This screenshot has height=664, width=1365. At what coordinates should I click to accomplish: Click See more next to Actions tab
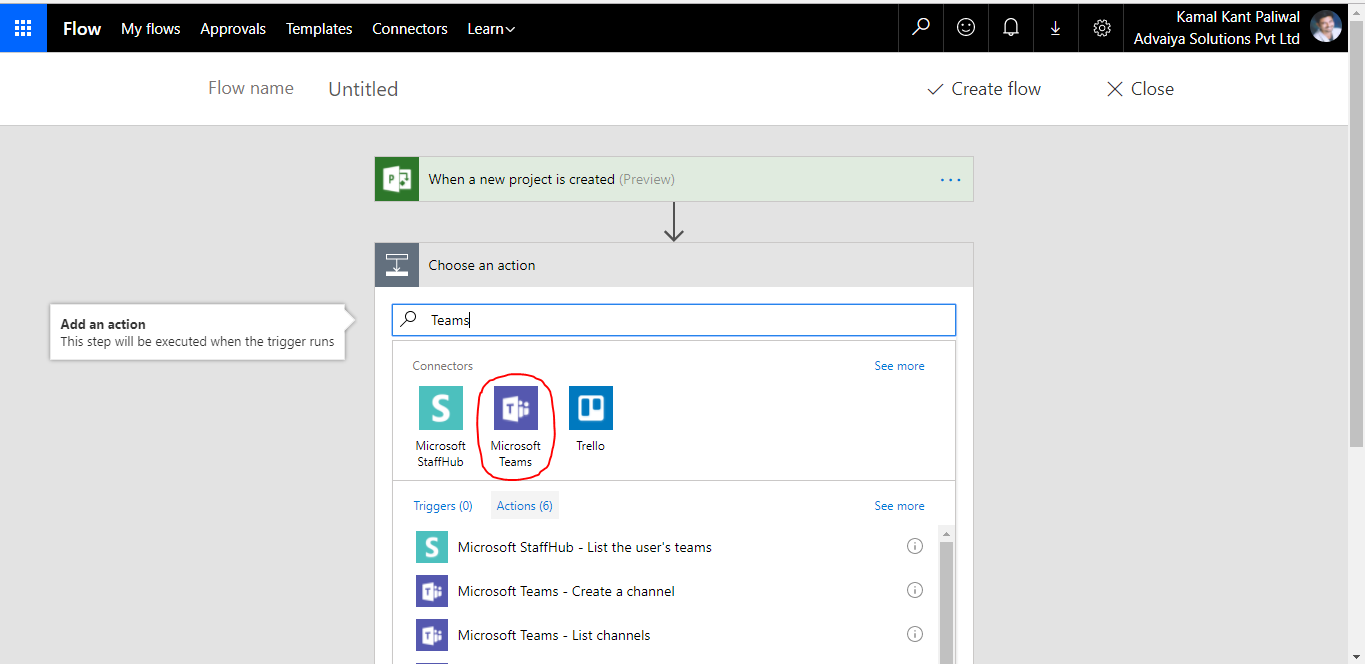899,506
